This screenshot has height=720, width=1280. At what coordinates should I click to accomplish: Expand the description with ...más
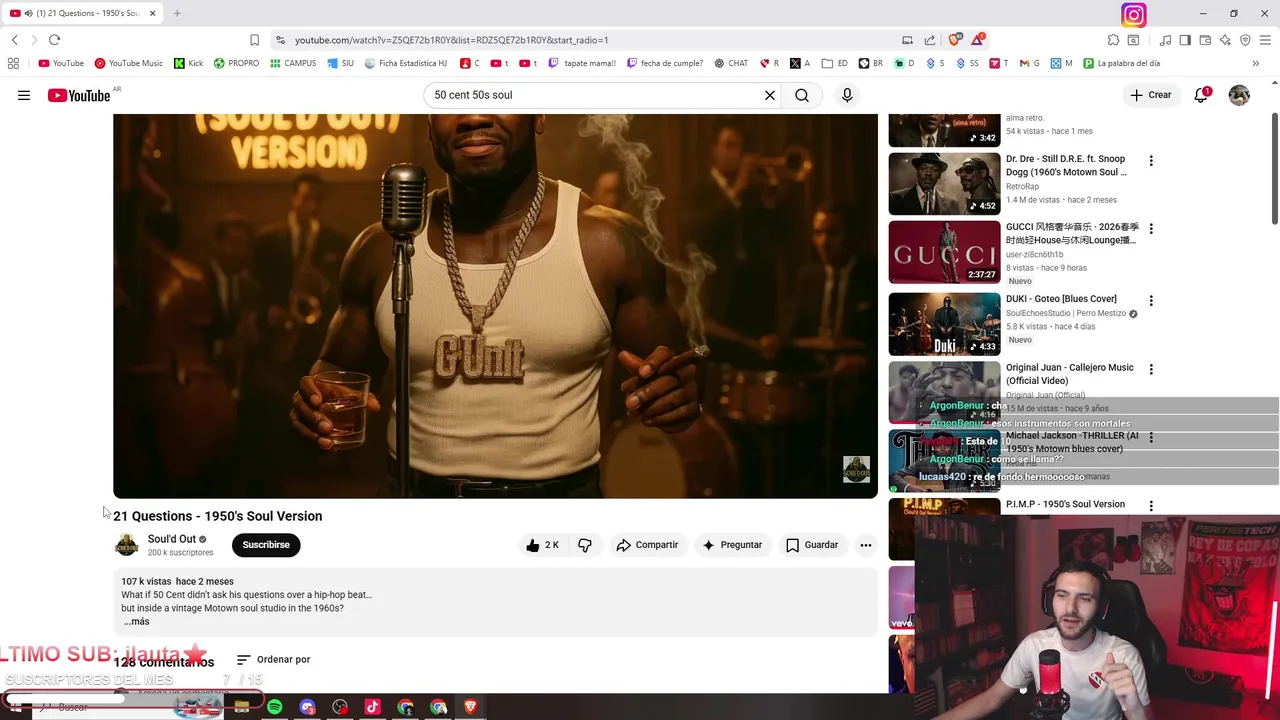click(135, 621)
